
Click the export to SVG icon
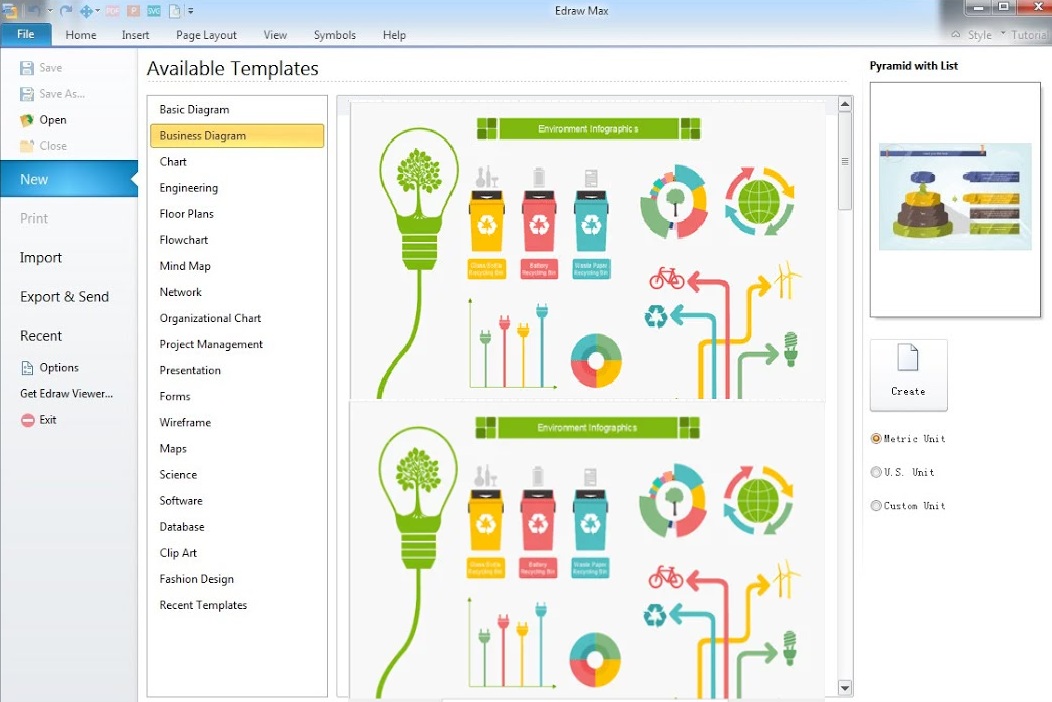pyautogui.click(x=153, y=10)
